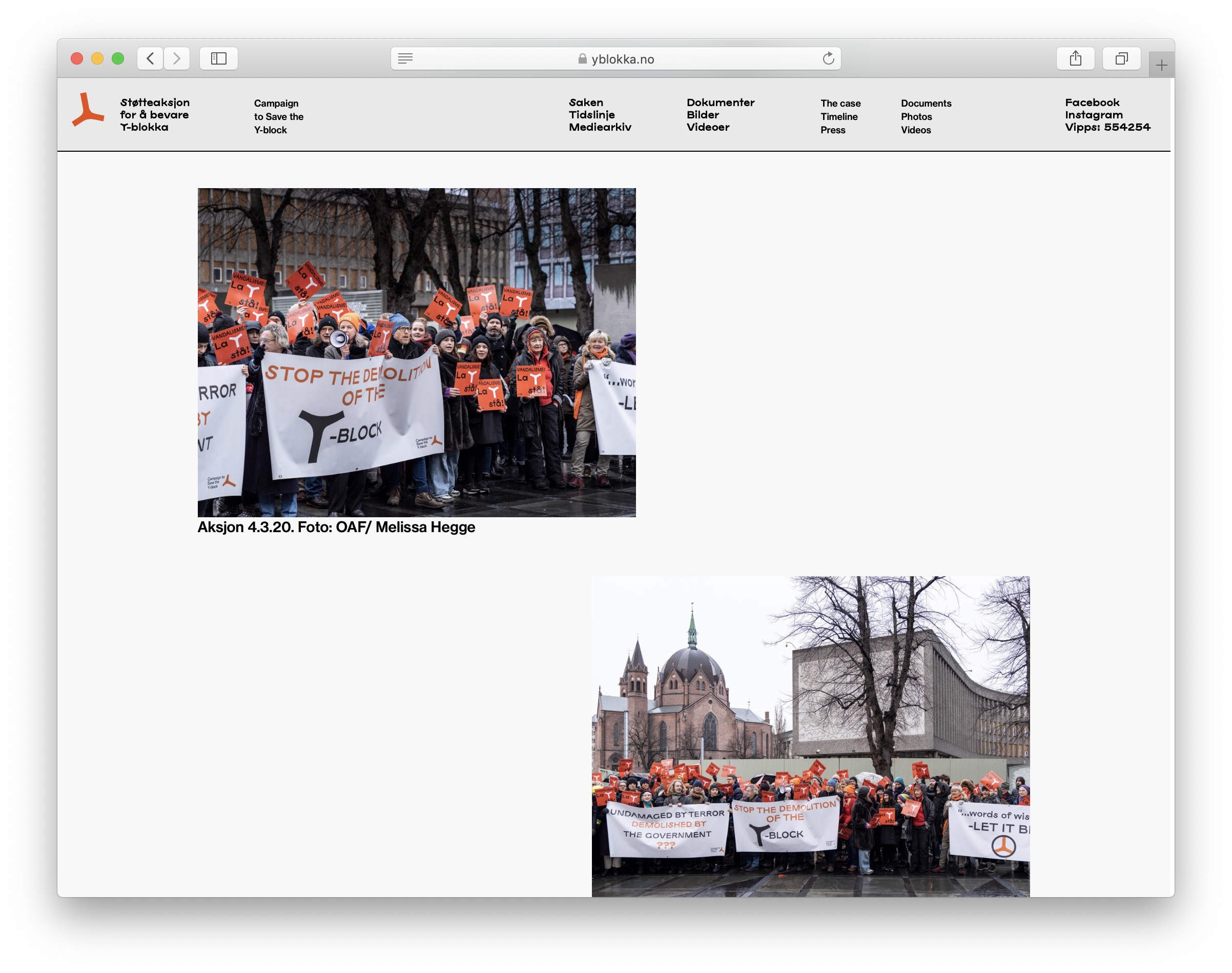1232x973 pixels.
Task: Open the English Timeline link
Action: click(838, 117)
